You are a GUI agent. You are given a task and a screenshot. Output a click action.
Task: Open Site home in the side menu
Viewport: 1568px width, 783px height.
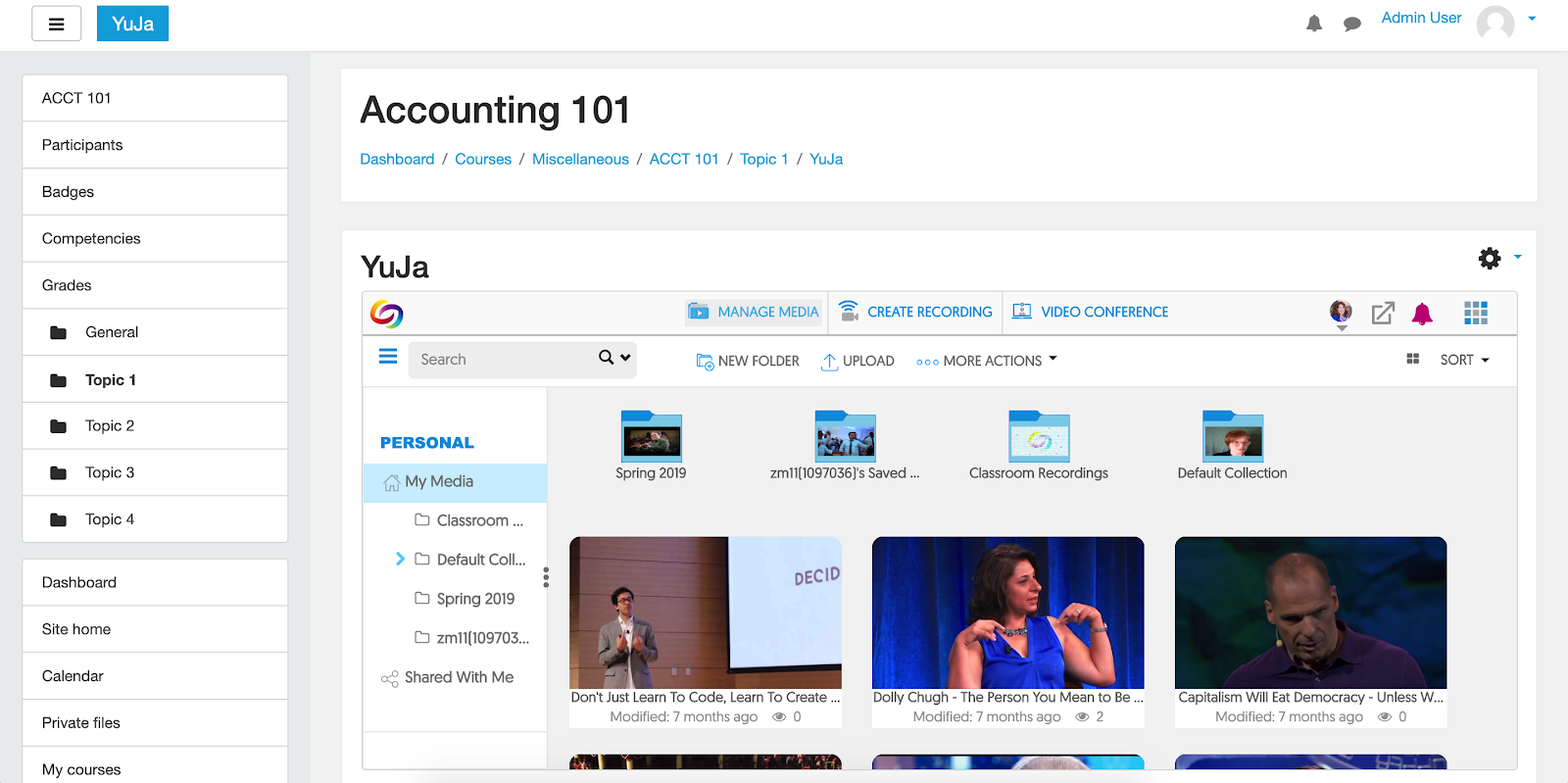point(155,629)
